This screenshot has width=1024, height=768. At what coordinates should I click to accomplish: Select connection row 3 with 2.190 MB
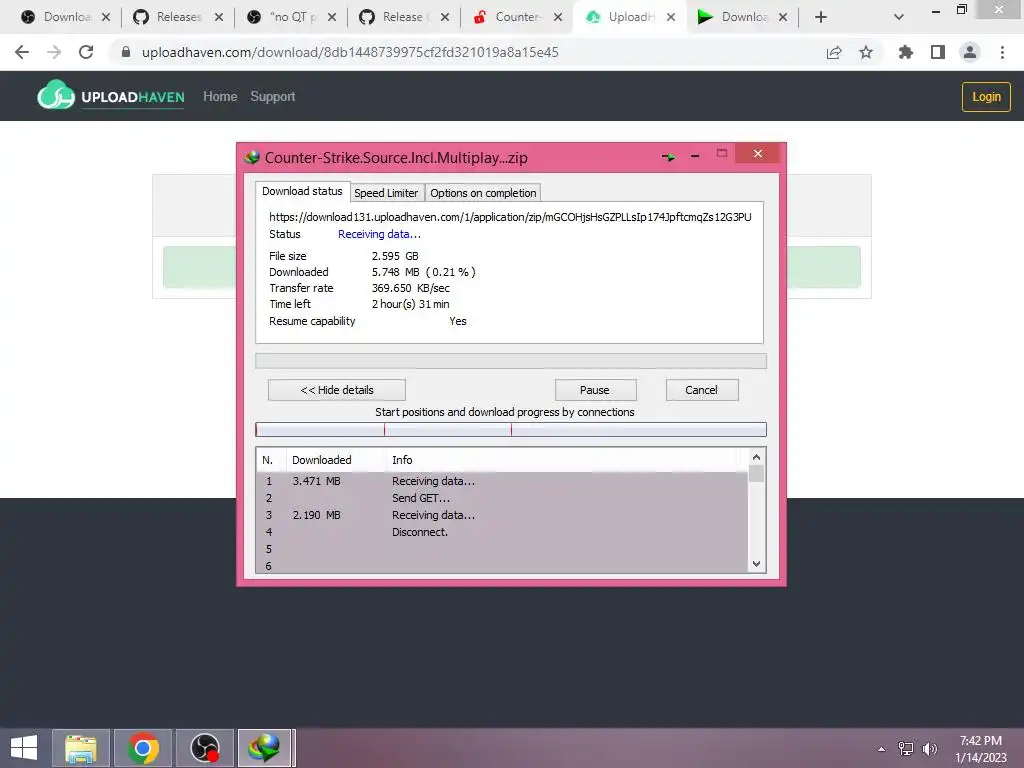[502, 515]
